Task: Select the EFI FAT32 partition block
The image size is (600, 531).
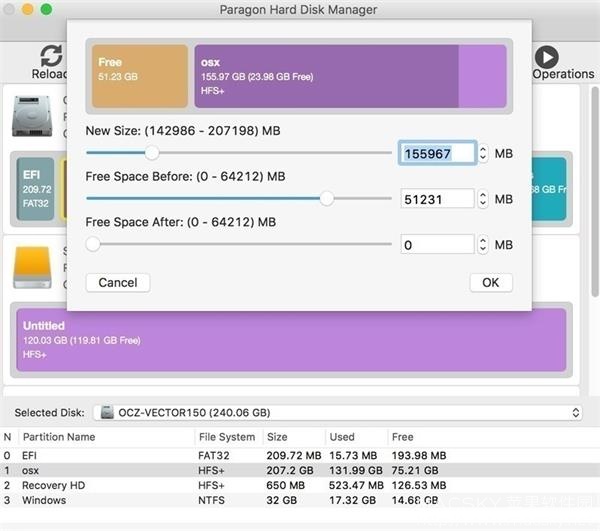Action: point(36,189)
